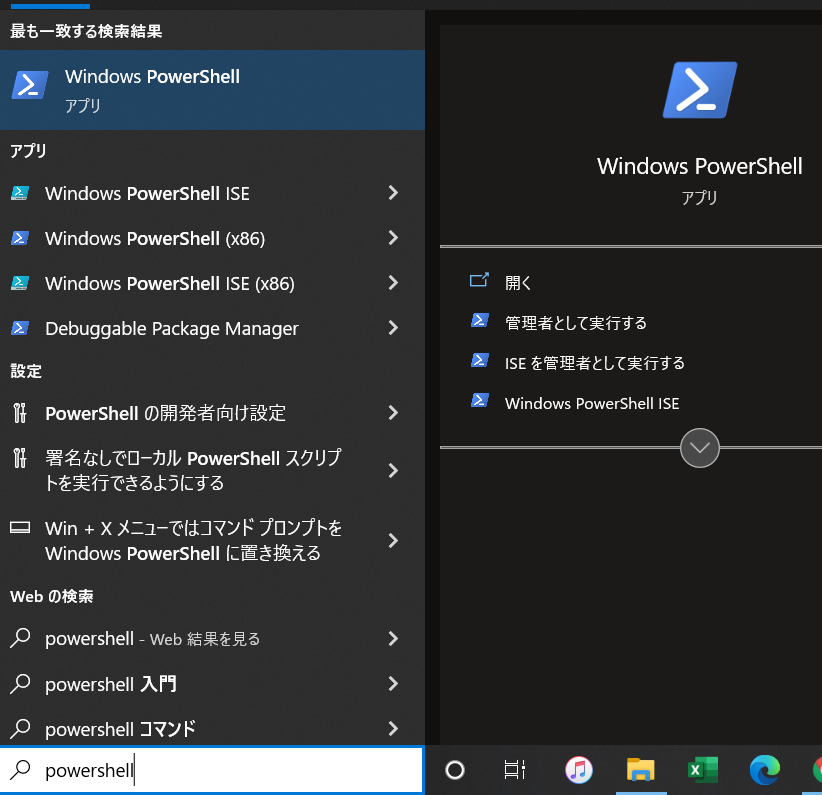This screenshot has height=795, width=822.
Task: Open Excel from the taskbar
Action: pos(702,770)
